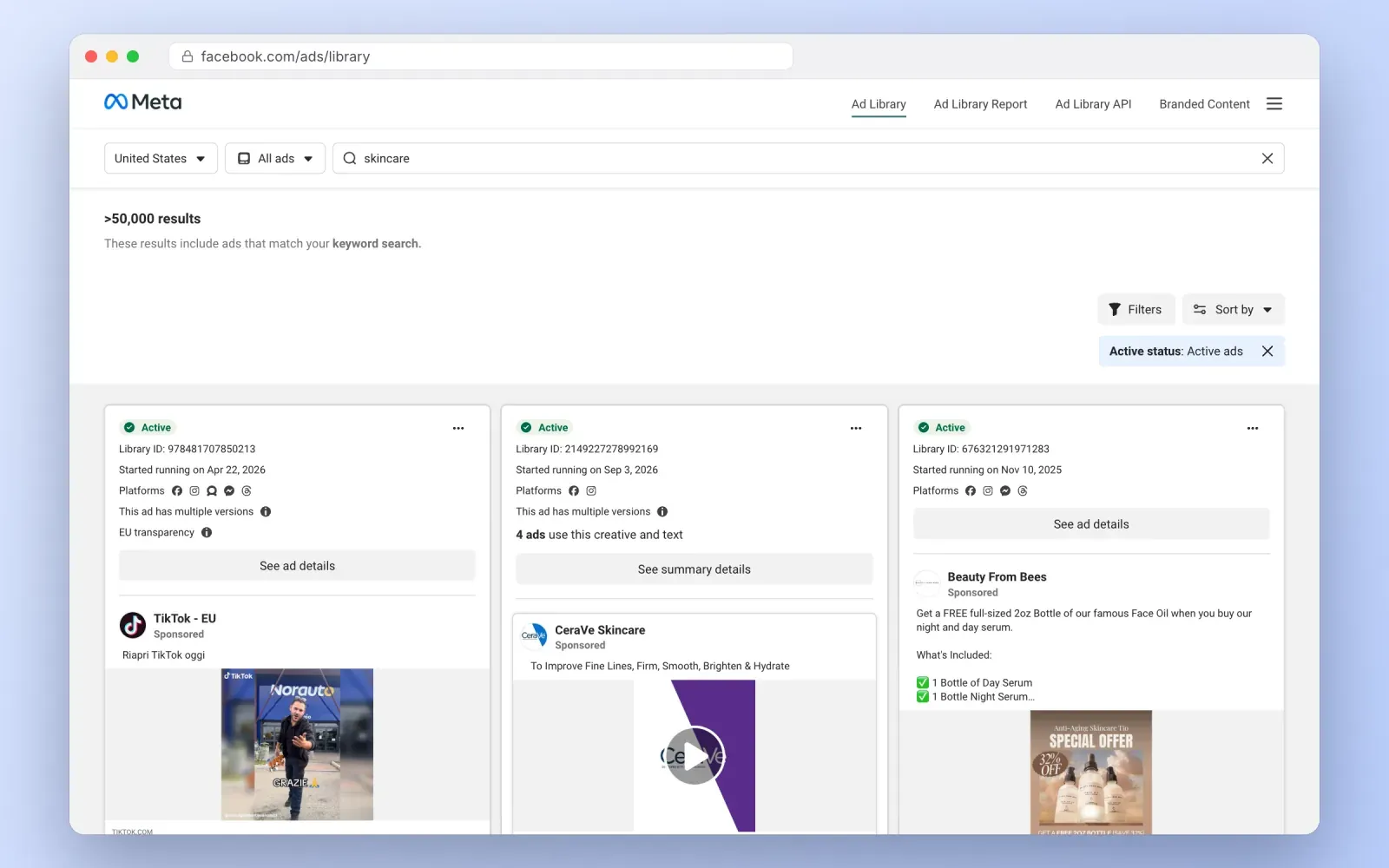Click info icon beside EU transparency
1389x868 pixels.
(x=207, y=533)
